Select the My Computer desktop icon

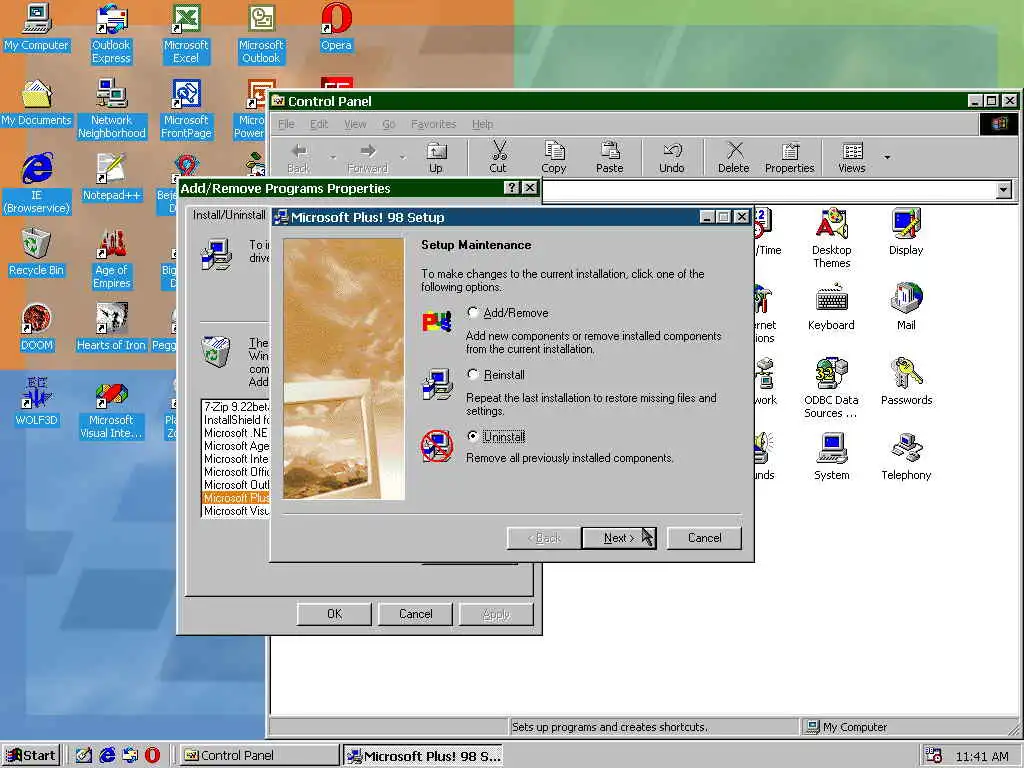point(37,27)
